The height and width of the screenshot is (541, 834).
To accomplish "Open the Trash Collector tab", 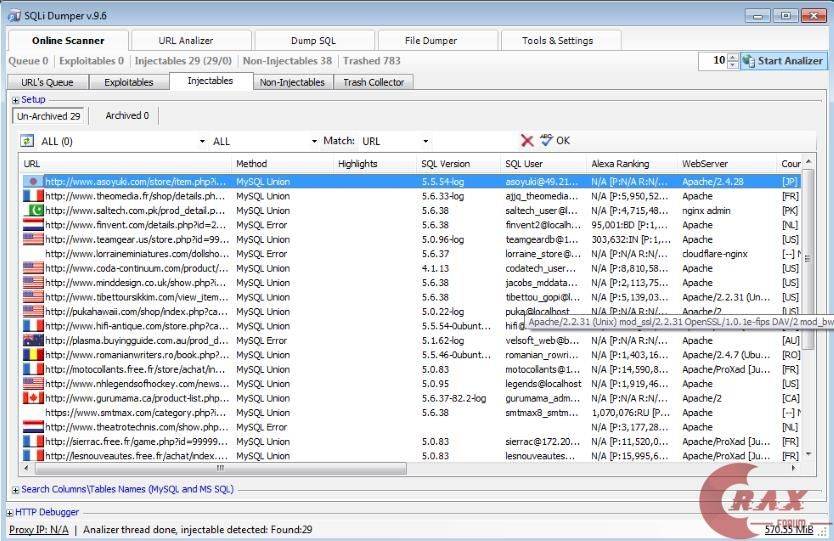I will point(374,82).
